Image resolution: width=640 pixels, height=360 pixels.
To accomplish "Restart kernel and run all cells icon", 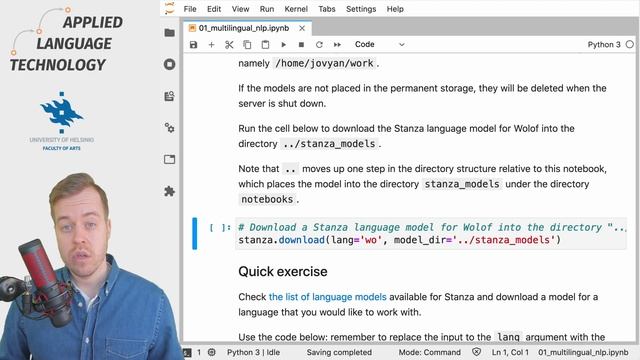I will click(x=337, y=44).
